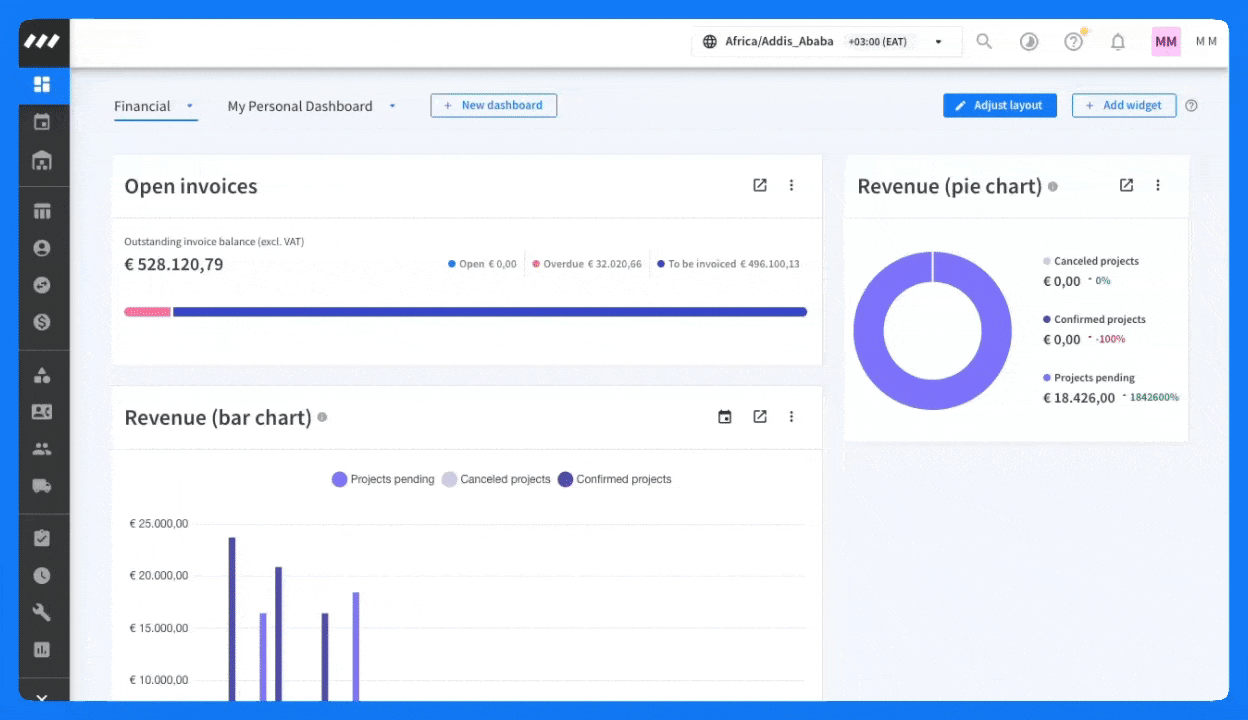Expand the Financial dashboard dropdown arrow
This screenshot has width=1248, height=720.
click(x=190, y=106)
